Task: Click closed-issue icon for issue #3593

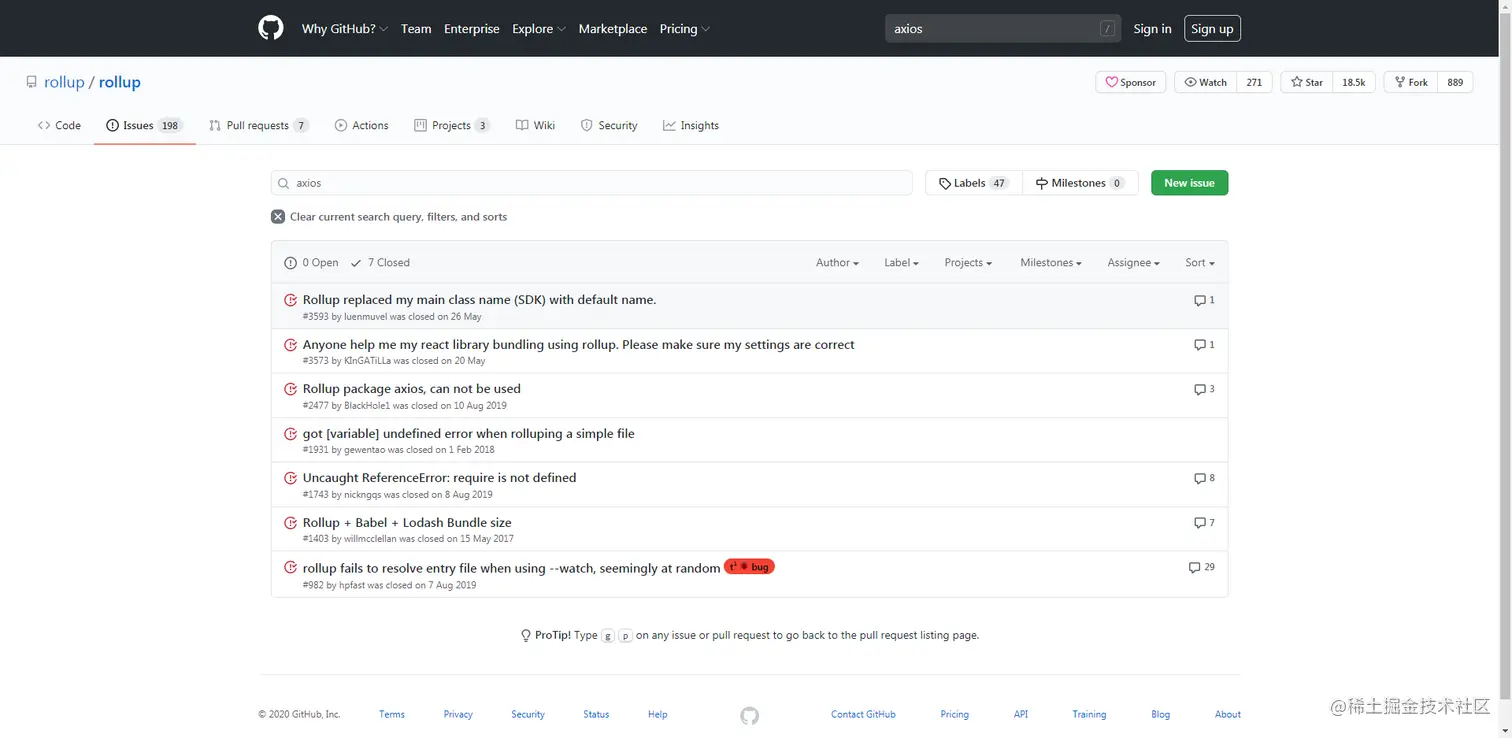Action: (290, 300)
